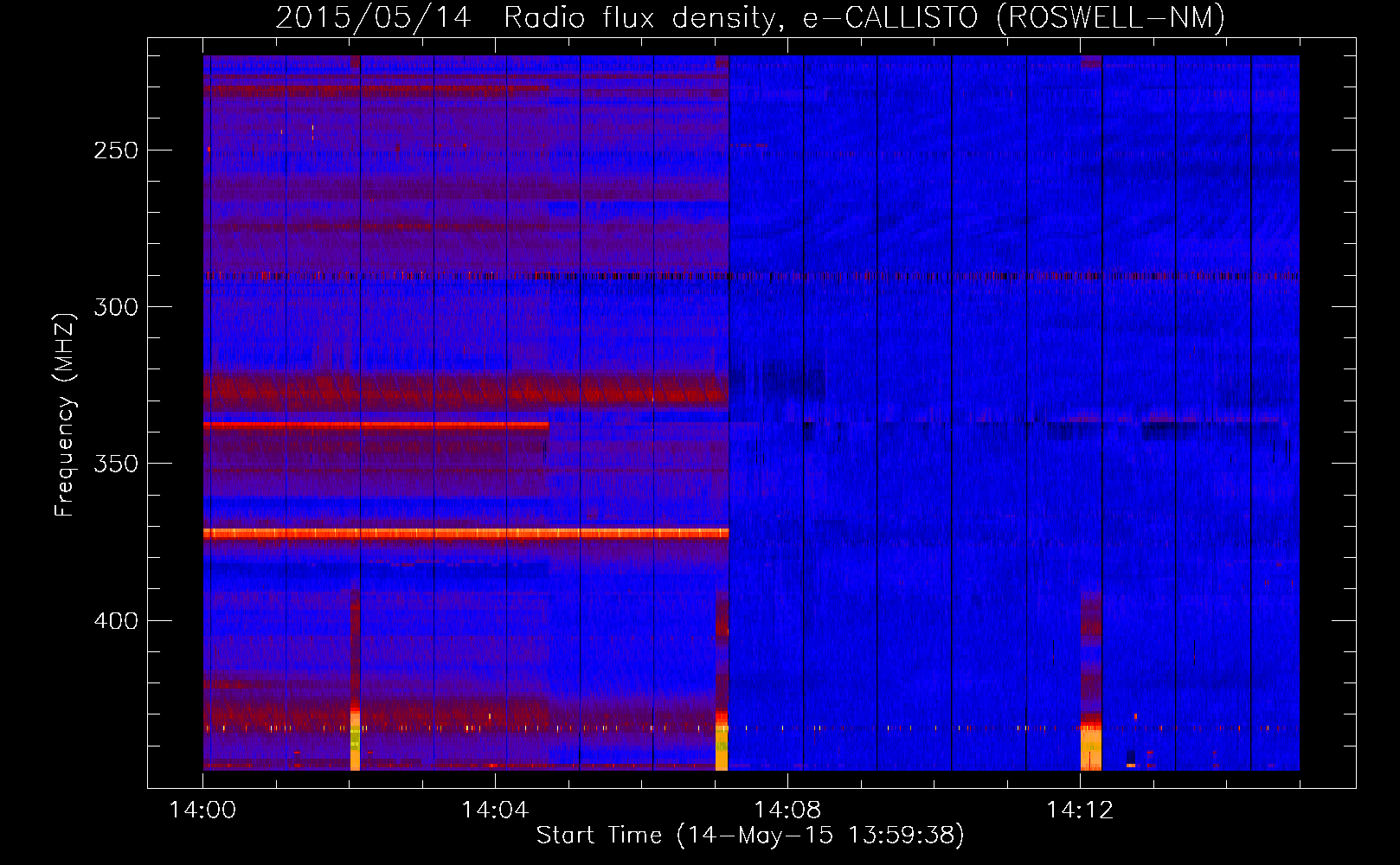Click the "Frequency (MHZ)" axis label

point(65,414)
